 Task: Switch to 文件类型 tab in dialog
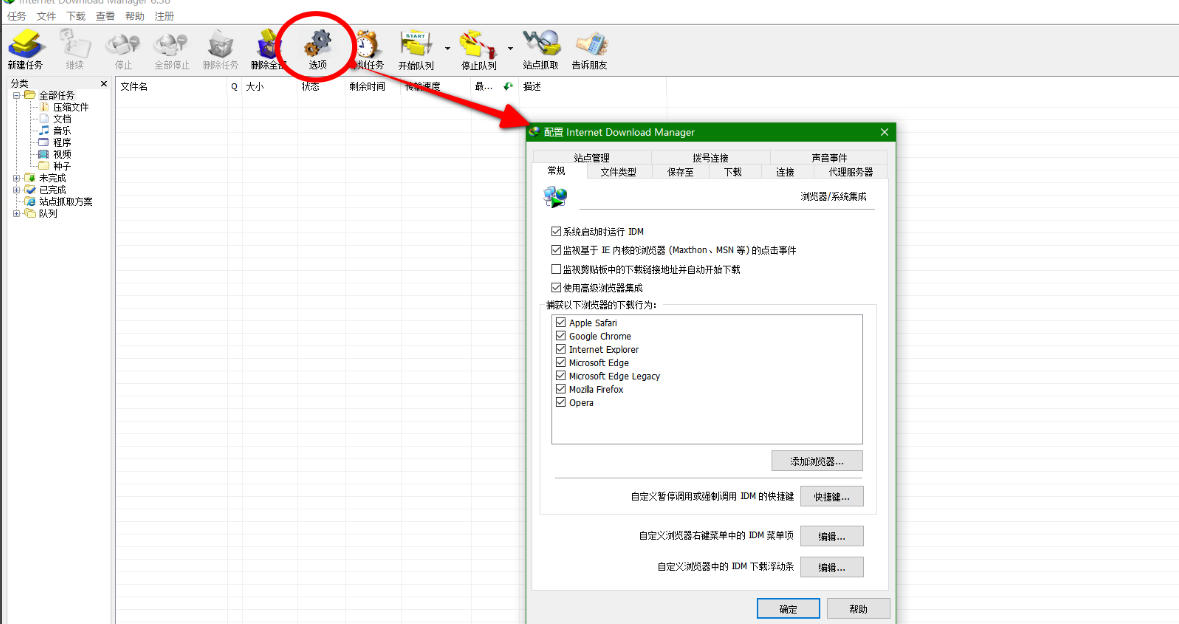[618, 171]
